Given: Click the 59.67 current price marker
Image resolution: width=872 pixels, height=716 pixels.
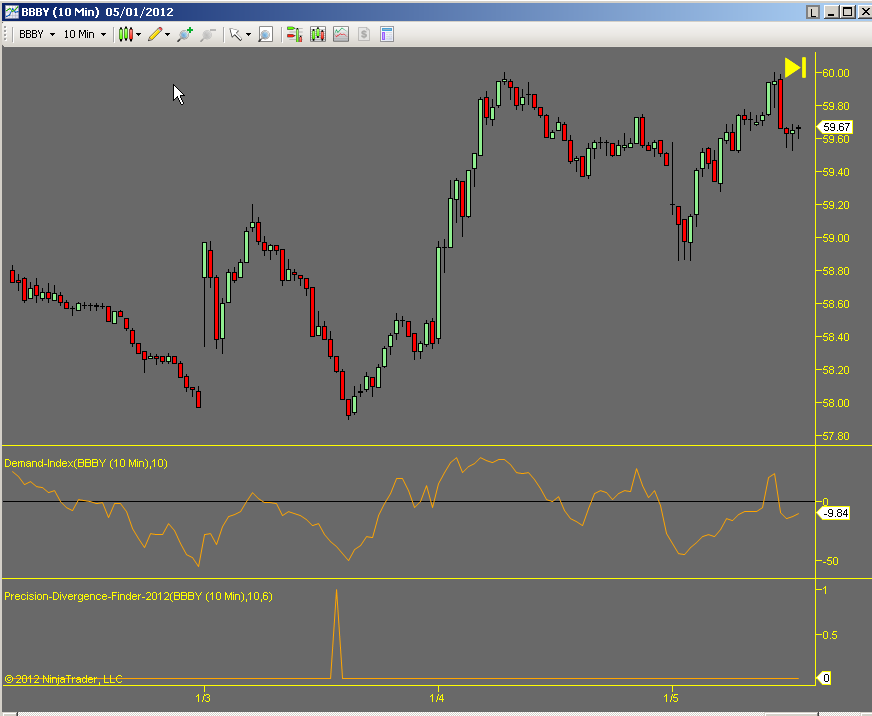Looking at the screenshot, I should pyautogui.click(x=835, y=127).
